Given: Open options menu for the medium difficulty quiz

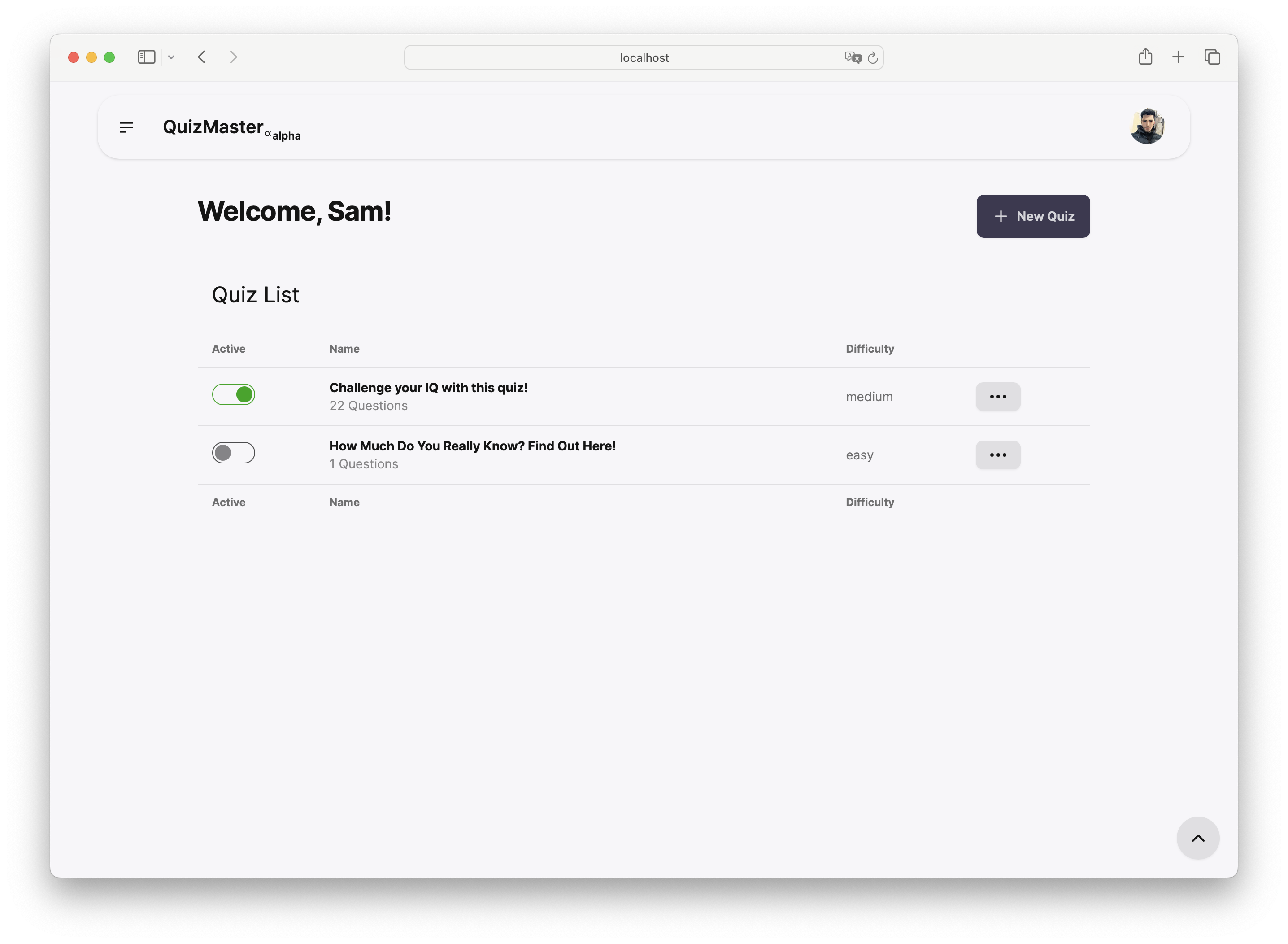Looking at the screenshot, I should tap(997, 397).
